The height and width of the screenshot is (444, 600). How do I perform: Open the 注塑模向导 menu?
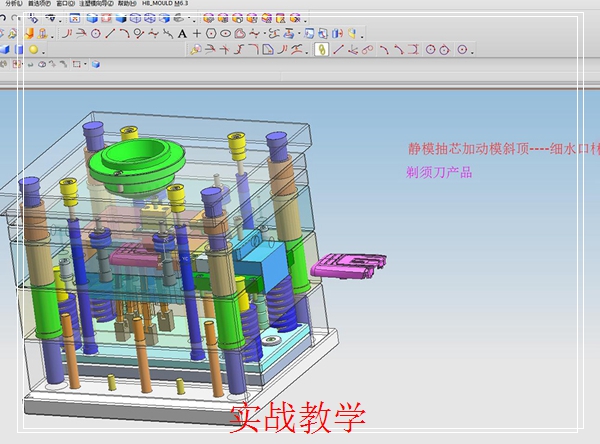click(x=95, y=4)
